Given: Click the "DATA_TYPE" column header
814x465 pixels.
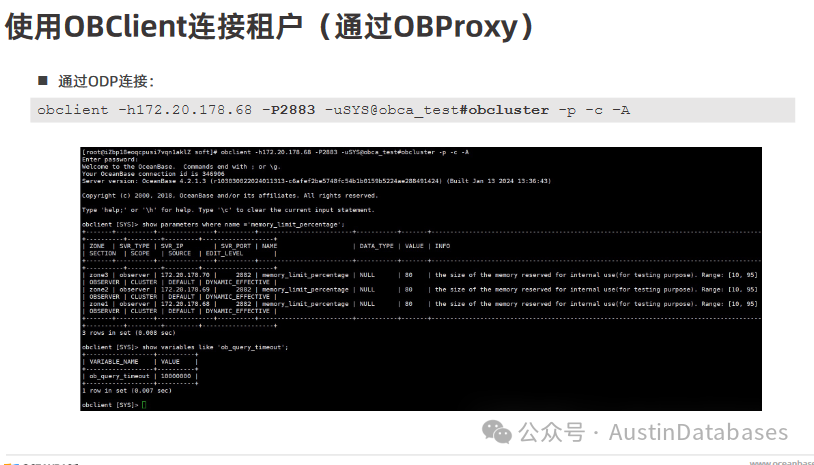Looking at the screenshot, I should tap(376, 246).
